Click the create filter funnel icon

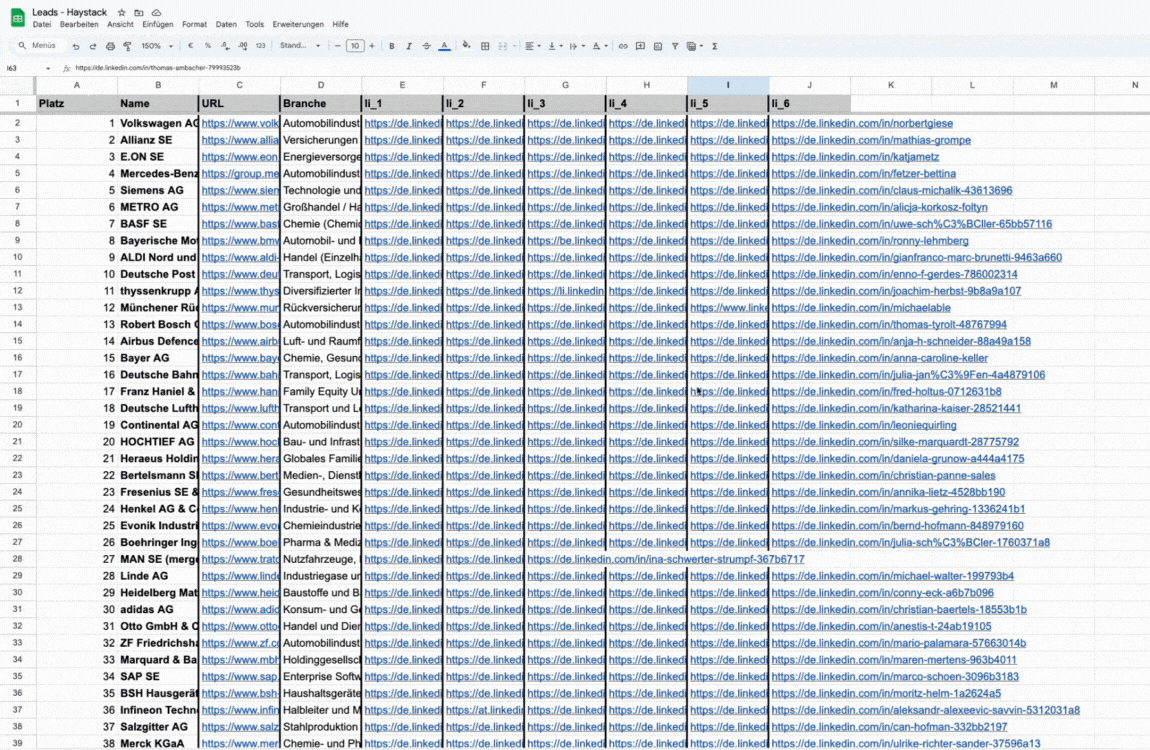[x=675, y=46]
